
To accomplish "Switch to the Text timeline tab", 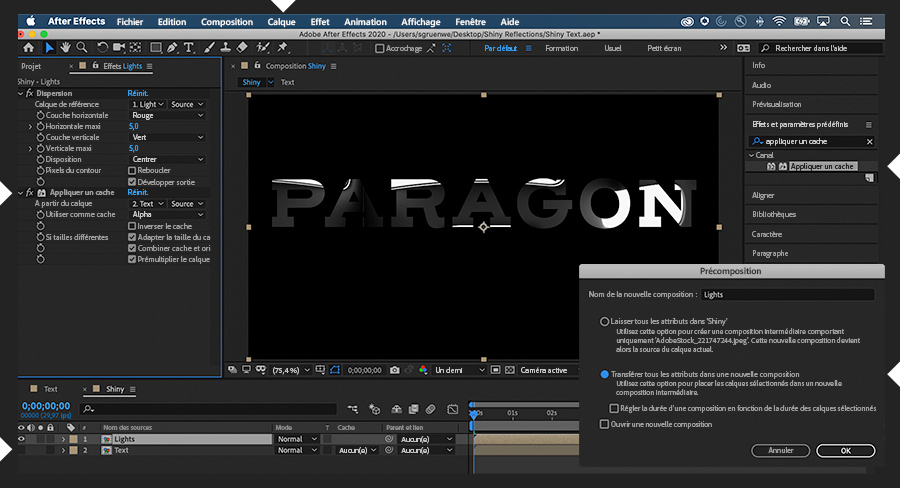I will (50, 389).
